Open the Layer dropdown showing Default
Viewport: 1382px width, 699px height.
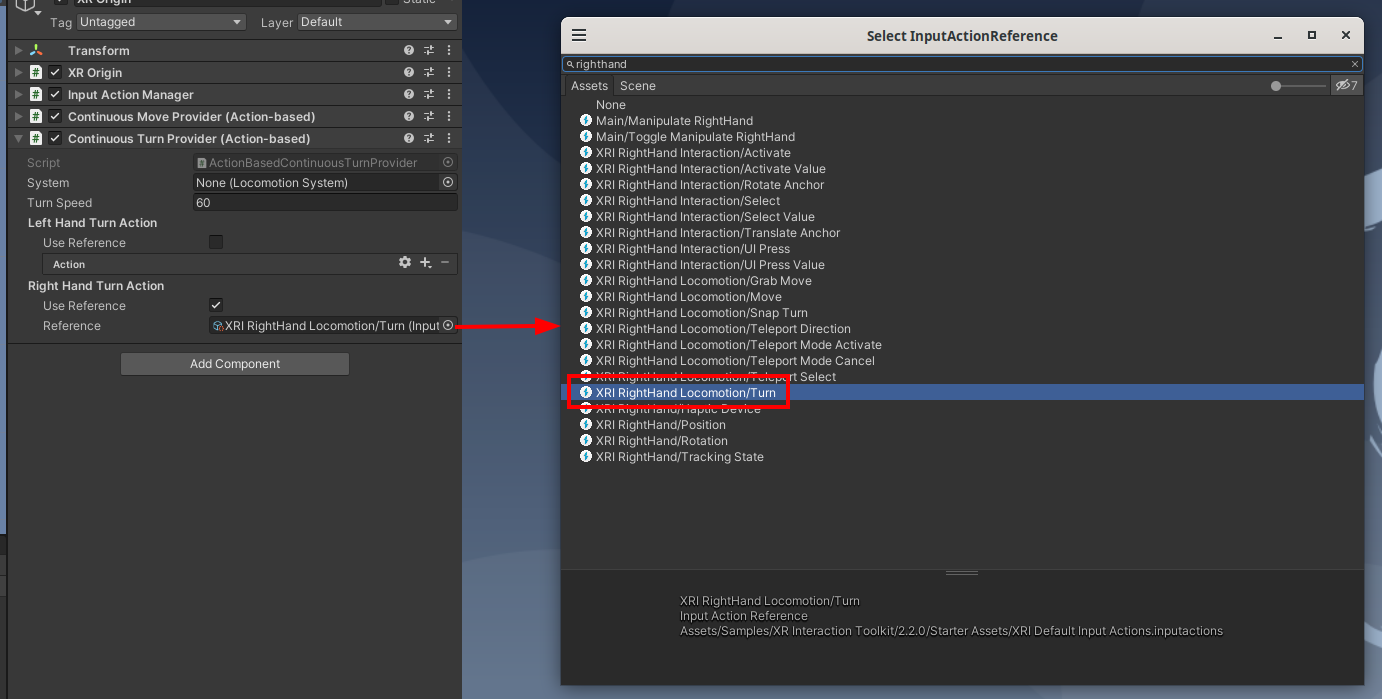(x=375, y=22)
